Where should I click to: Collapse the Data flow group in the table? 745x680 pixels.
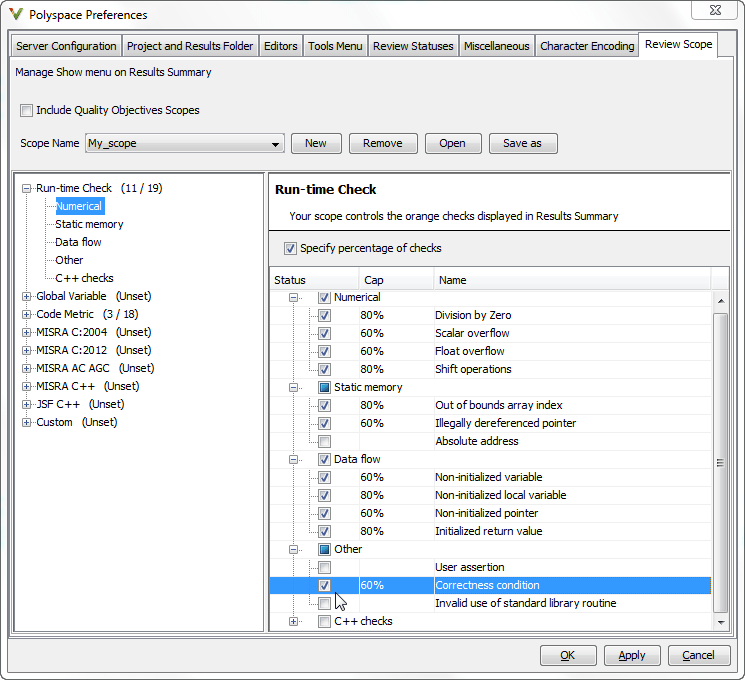[294, 460]
